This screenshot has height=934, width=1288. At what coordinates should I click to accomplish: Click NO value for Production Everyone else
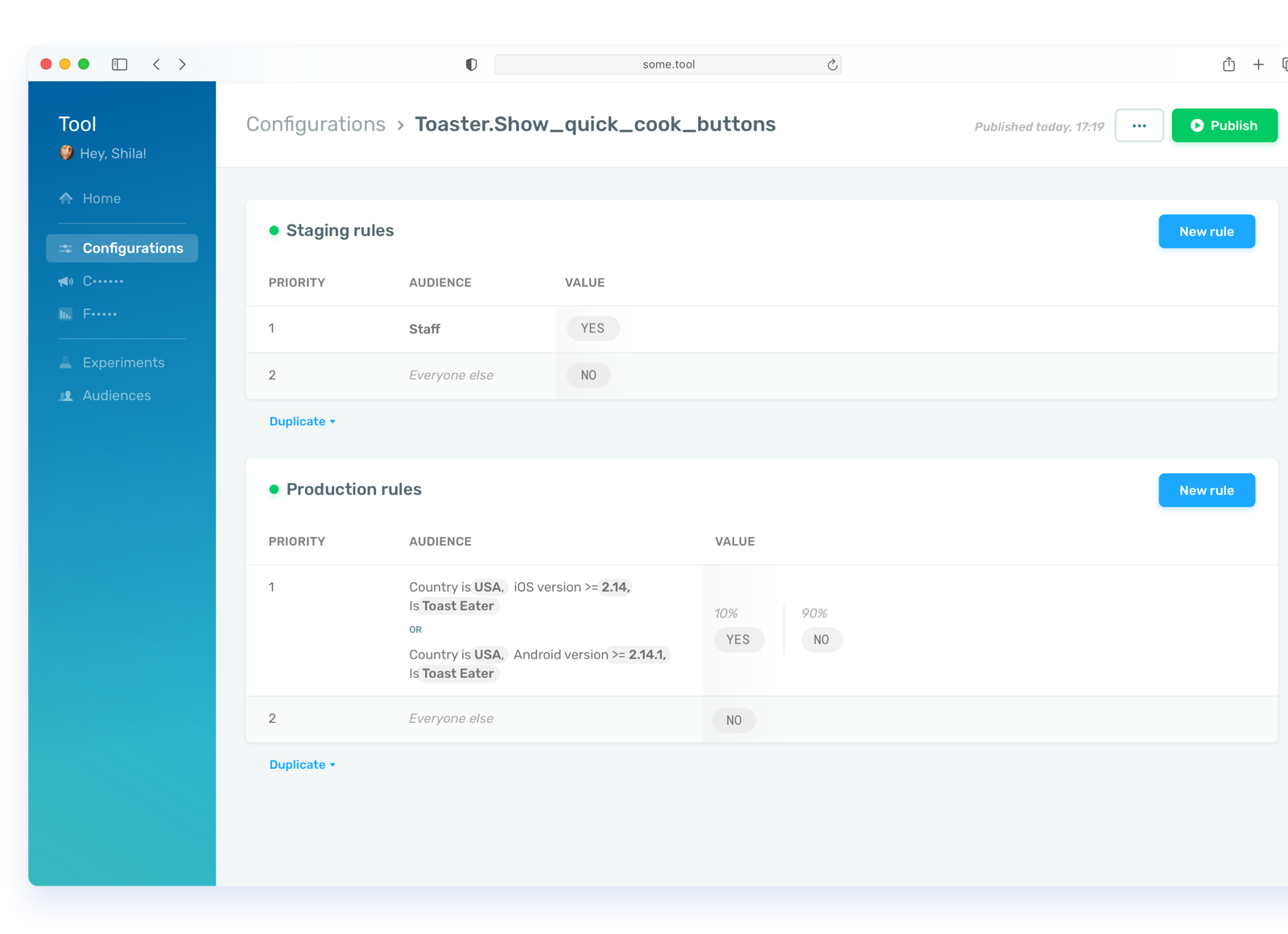(x=733, y=720)
